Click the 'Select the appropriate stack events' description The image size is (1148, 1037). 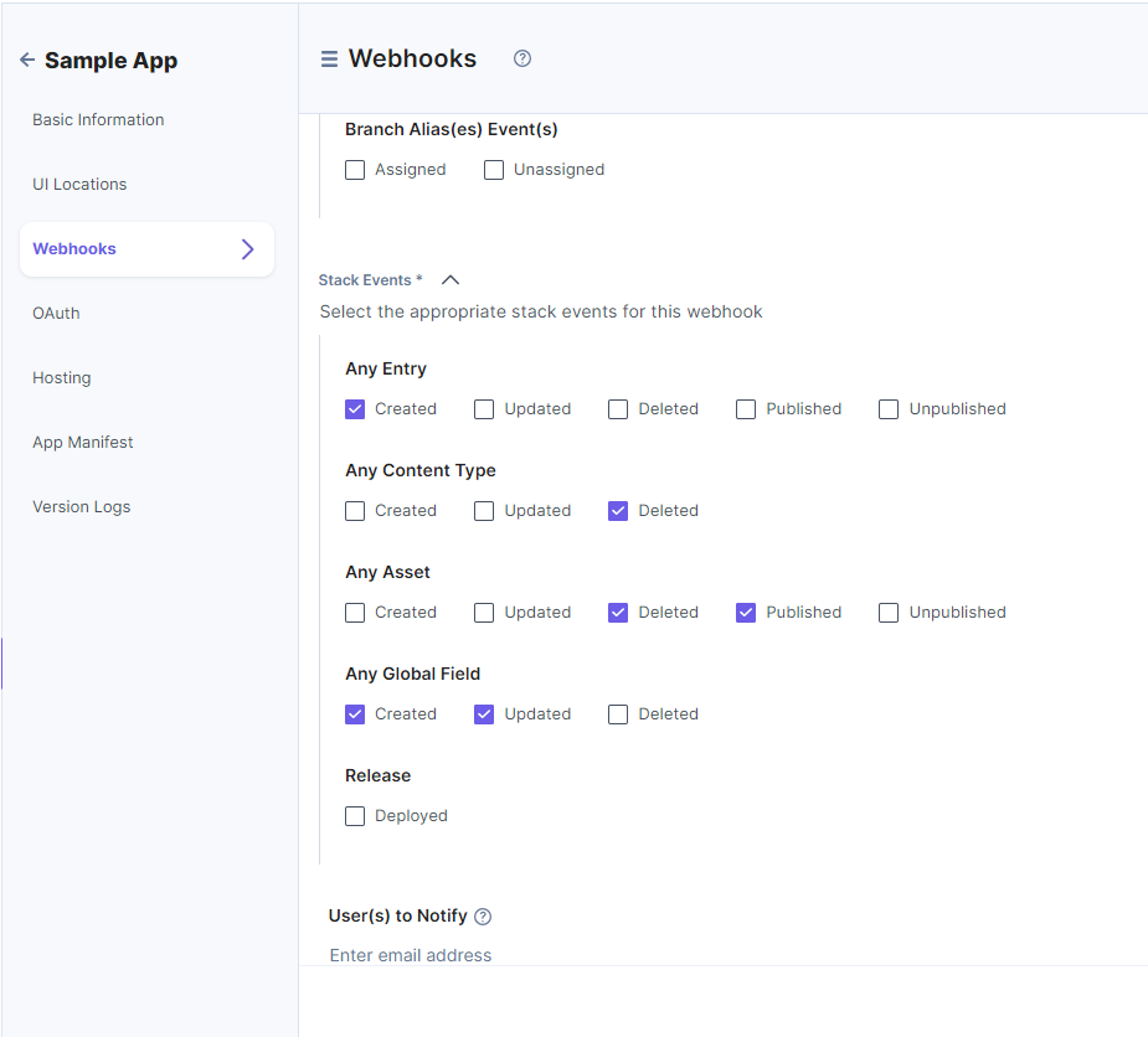(541, 312)
